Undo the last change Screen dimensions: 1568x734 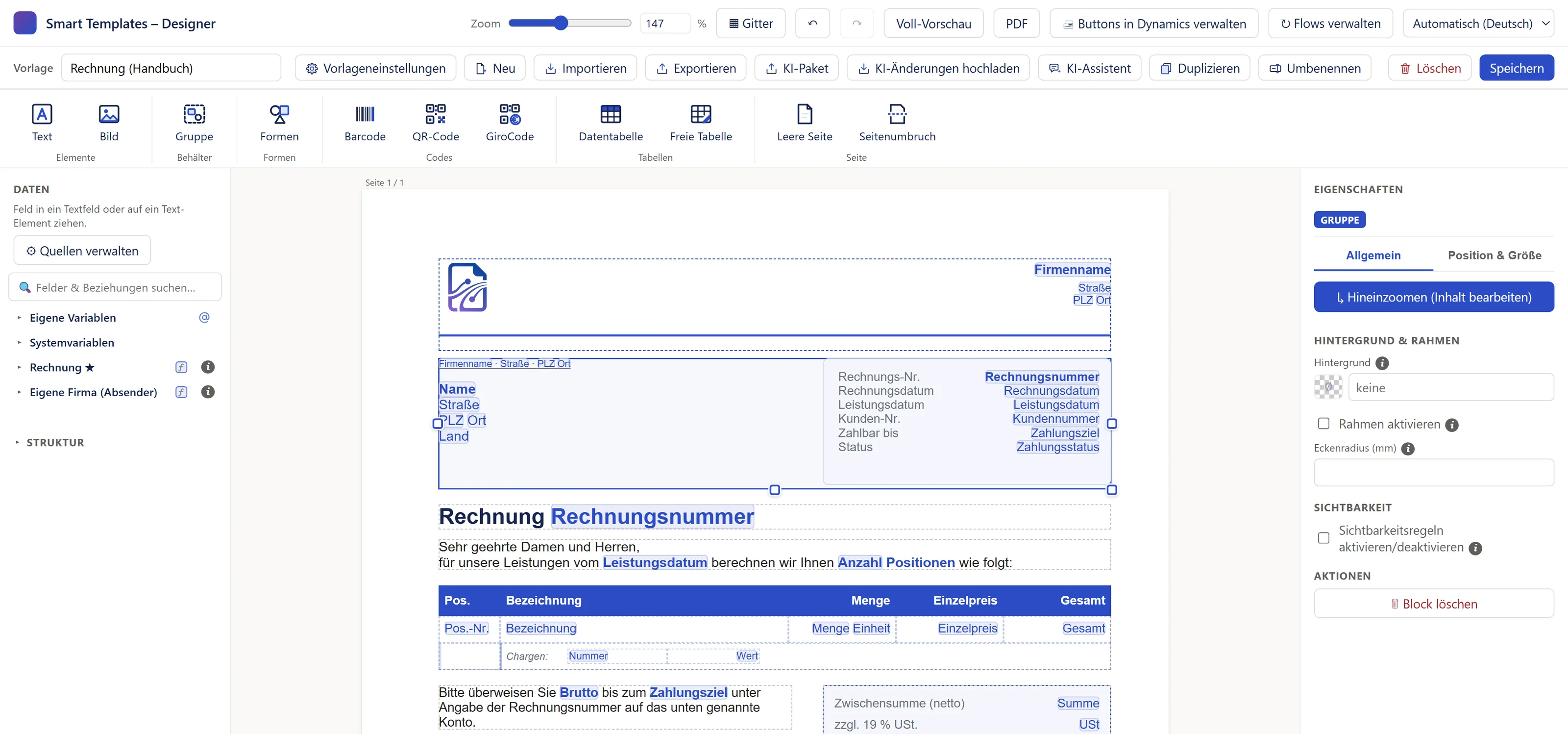point(812,23)
